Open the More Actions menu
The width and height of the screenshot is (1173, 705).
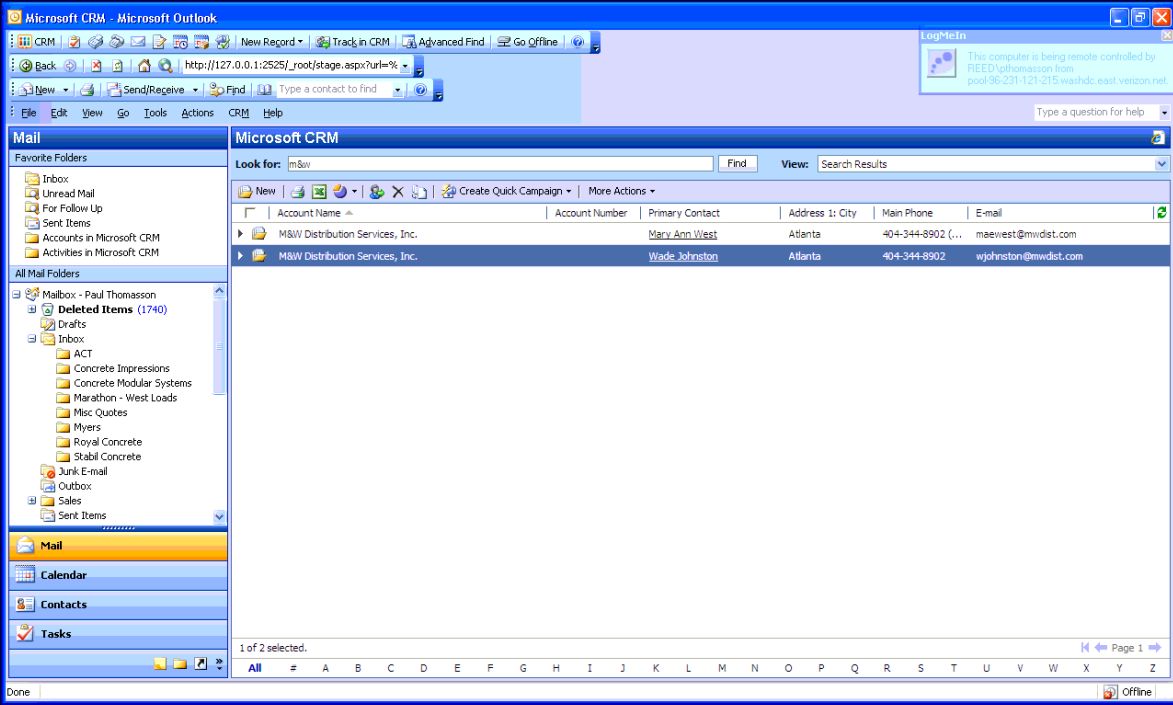tap(621, 192)
